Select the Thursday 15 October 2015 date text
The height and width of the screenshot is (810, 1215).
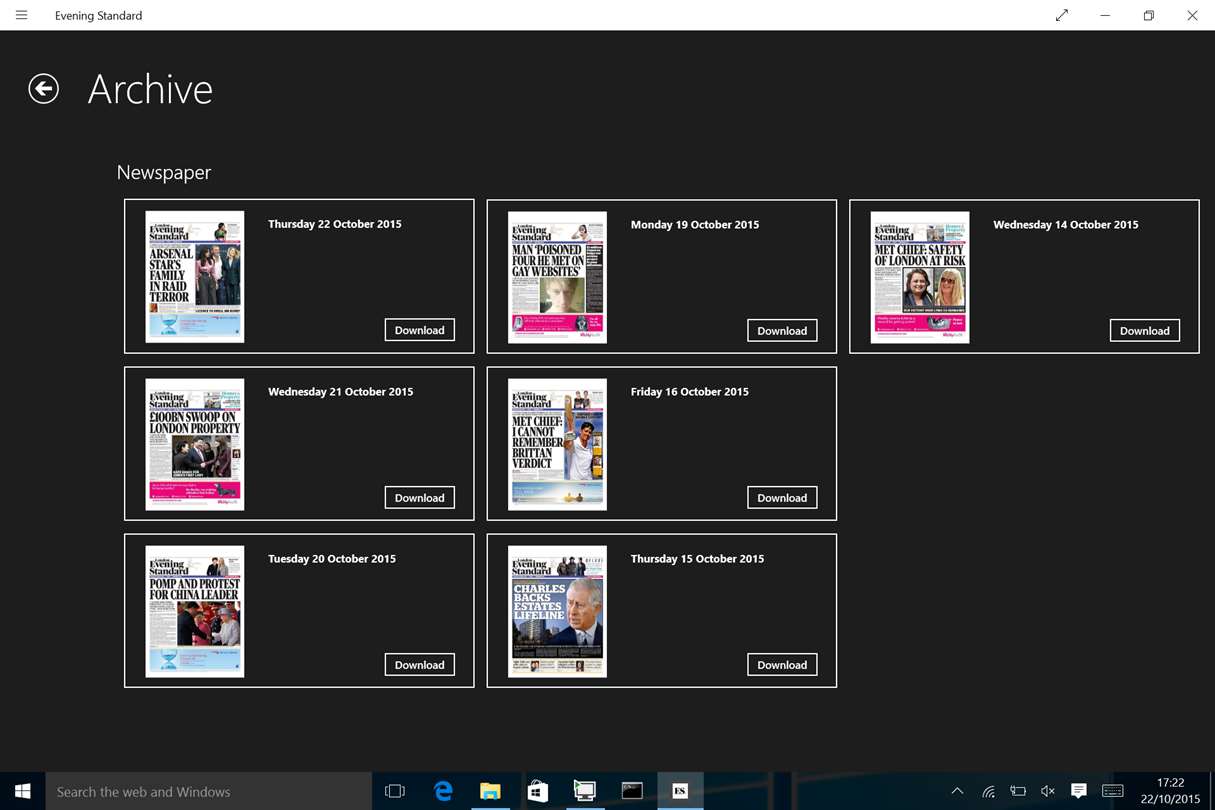(x=697, y=558)
